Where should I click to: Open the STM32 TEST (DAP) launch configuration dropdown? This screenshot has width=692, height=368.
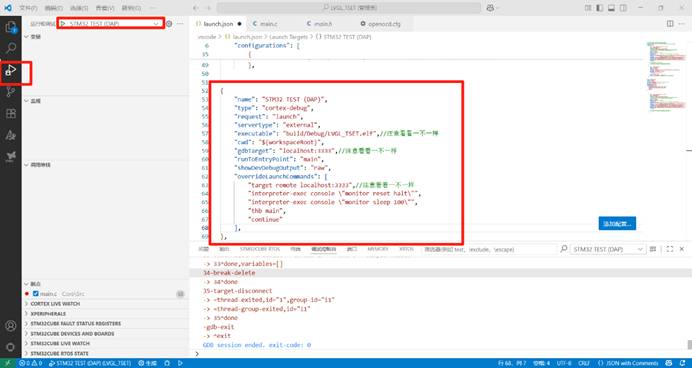click(110, 23)
